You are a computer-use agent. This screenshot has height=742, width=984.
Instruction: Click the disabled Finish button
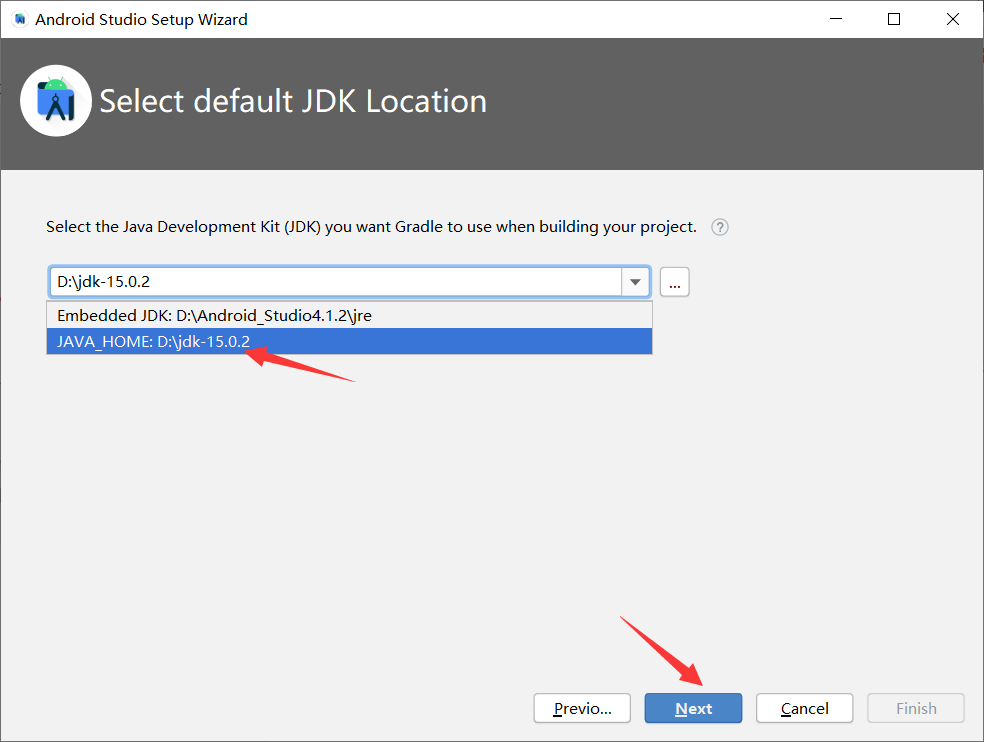point(915,708)
